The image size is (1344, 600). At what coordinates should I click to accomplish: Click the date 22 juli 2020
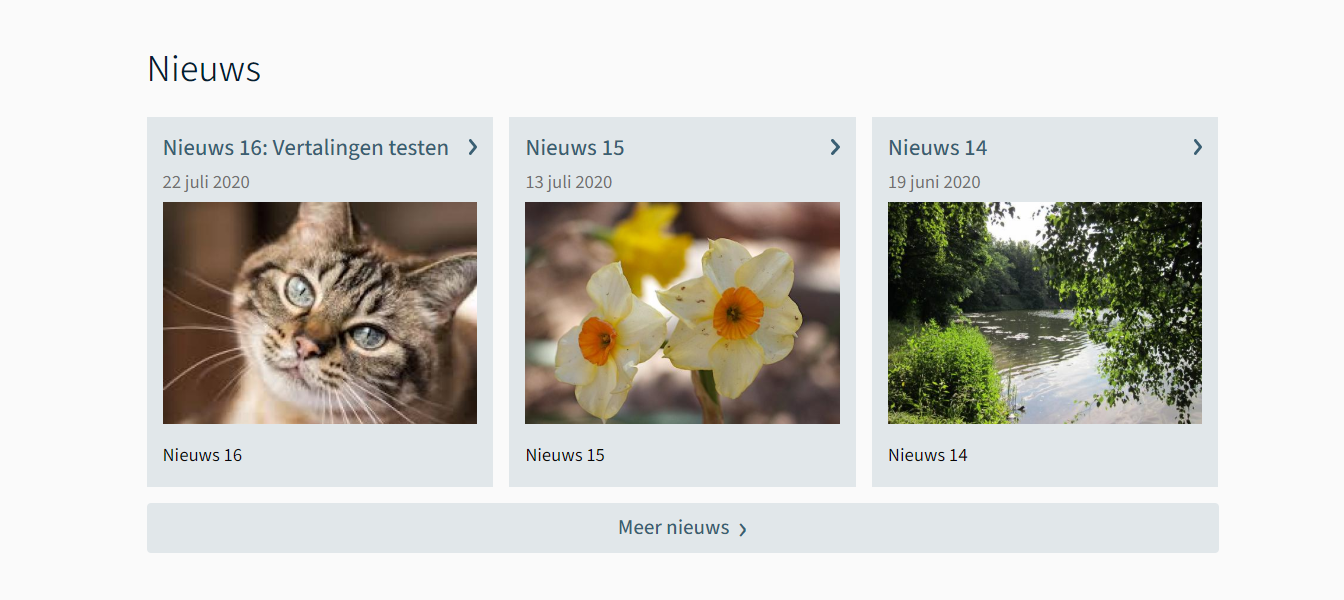tap(206, 182)
